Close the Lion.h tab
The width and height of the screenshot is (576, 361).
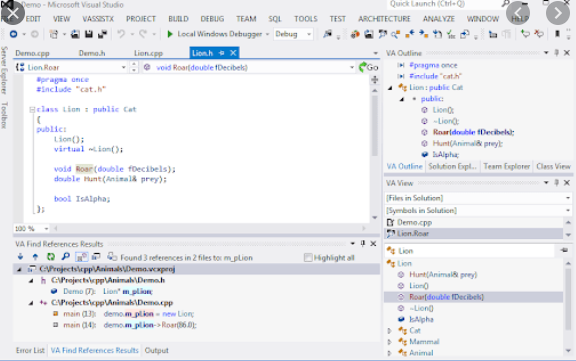tap(233, 53)
